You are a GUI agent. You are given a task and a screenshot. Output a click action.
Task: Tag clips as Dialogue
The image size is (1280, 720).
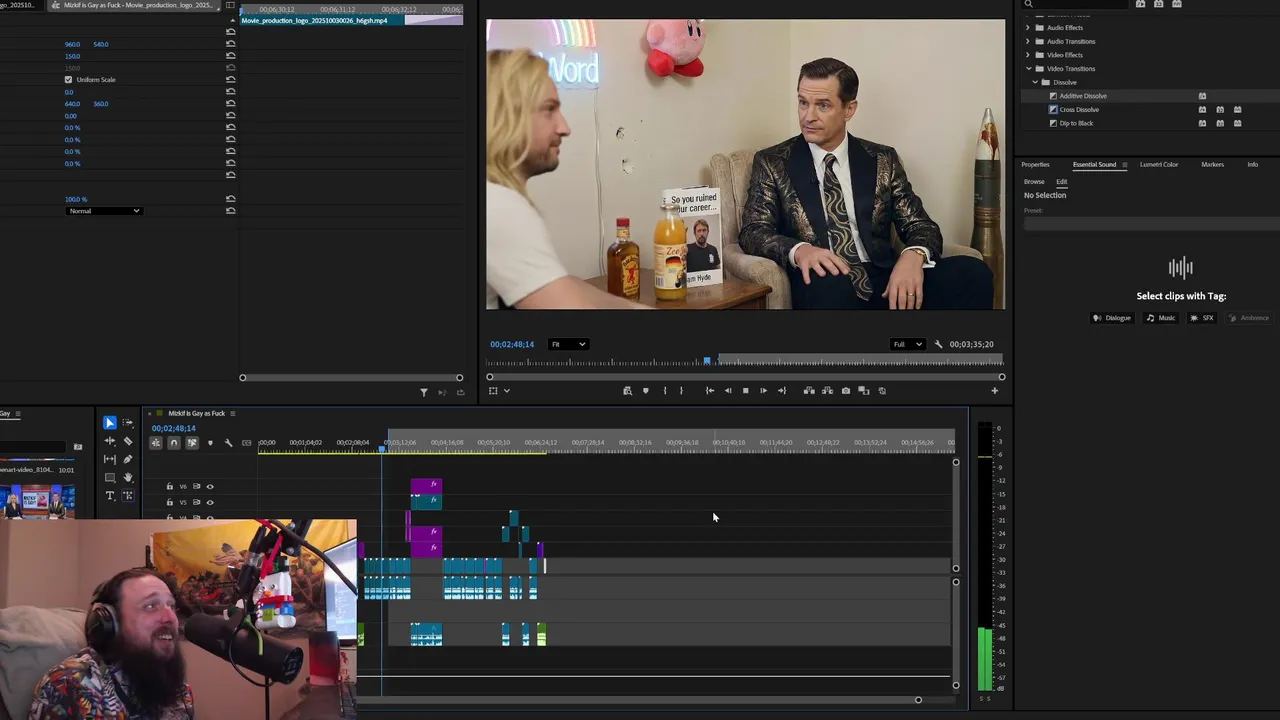1112,318
